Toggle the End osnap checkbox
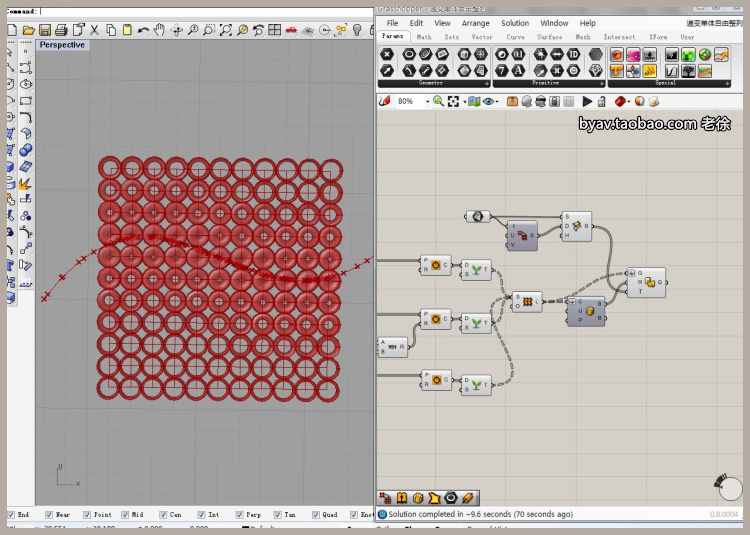Image resolution: width=750 pixels, height=535 pixels. click(12, 515)
